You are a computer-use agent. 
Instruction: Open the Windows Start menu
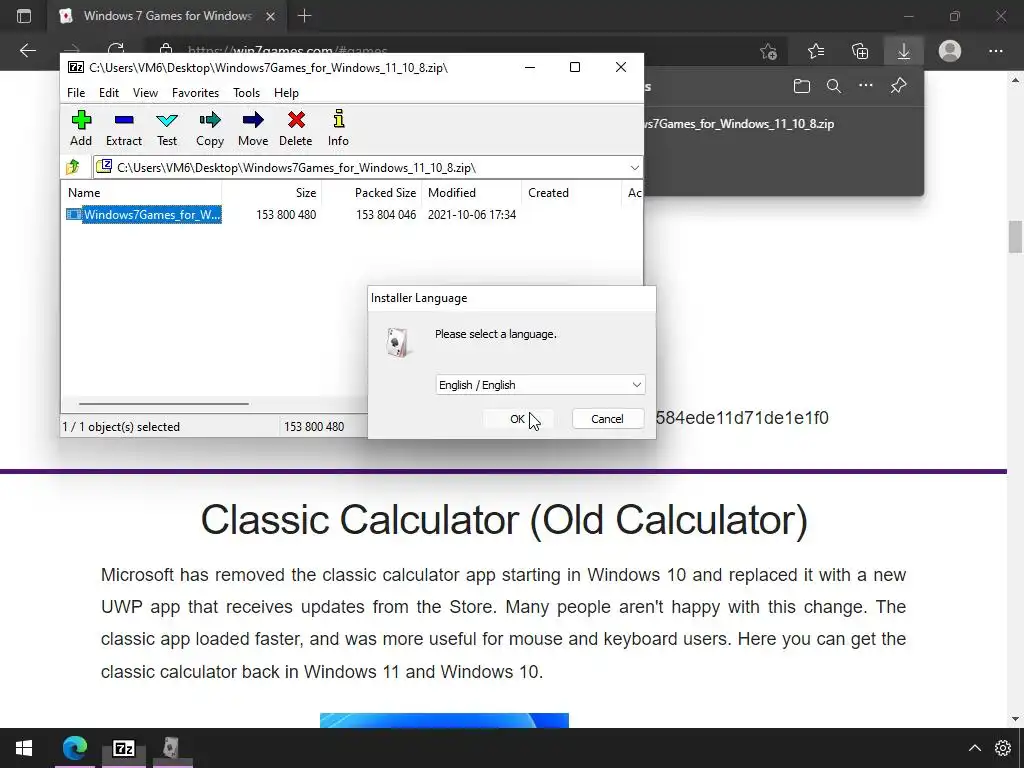(x=24, y=748)
